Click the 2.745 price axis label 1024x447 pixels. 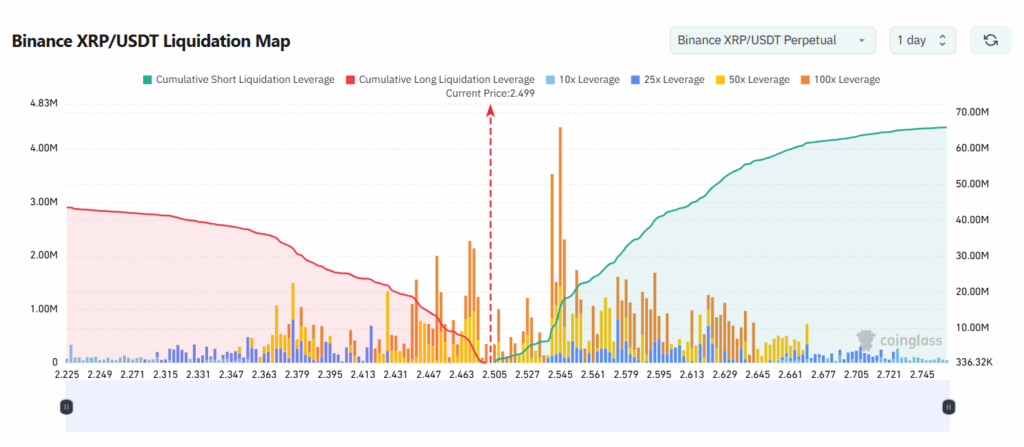922,375
